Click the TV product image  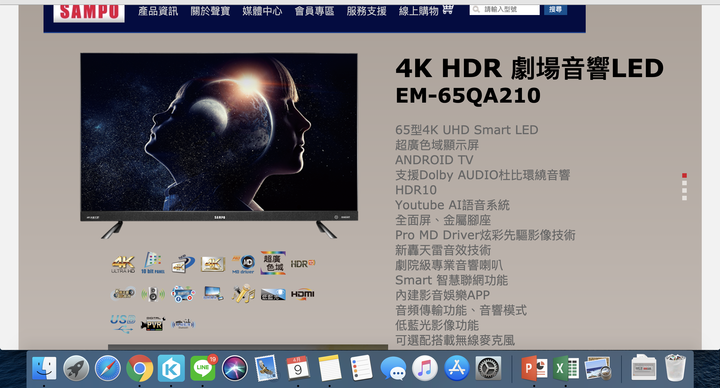click(x=219, y=146)
